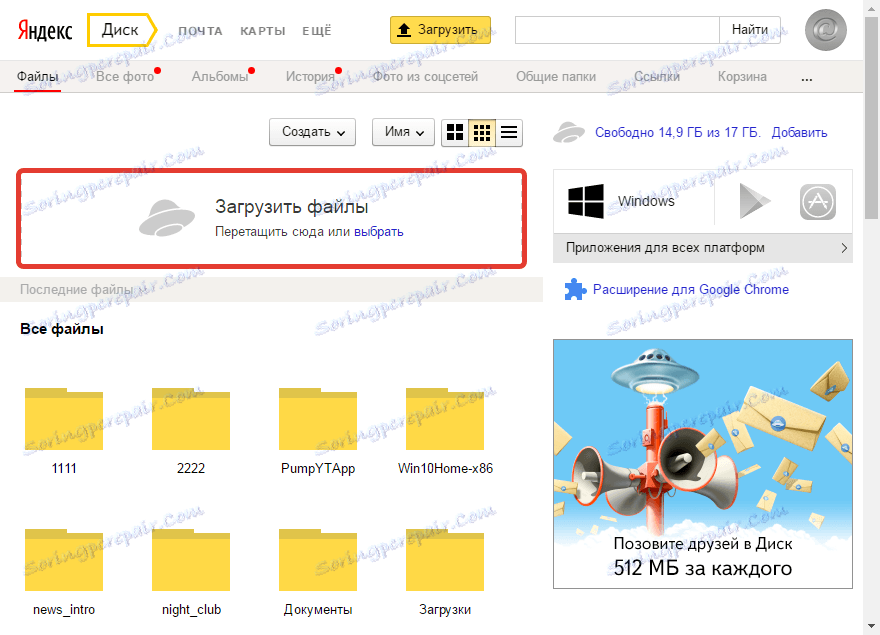Click the Диск logo badge
The height and width of the screenshot is (635, 880).
(120, 30)
